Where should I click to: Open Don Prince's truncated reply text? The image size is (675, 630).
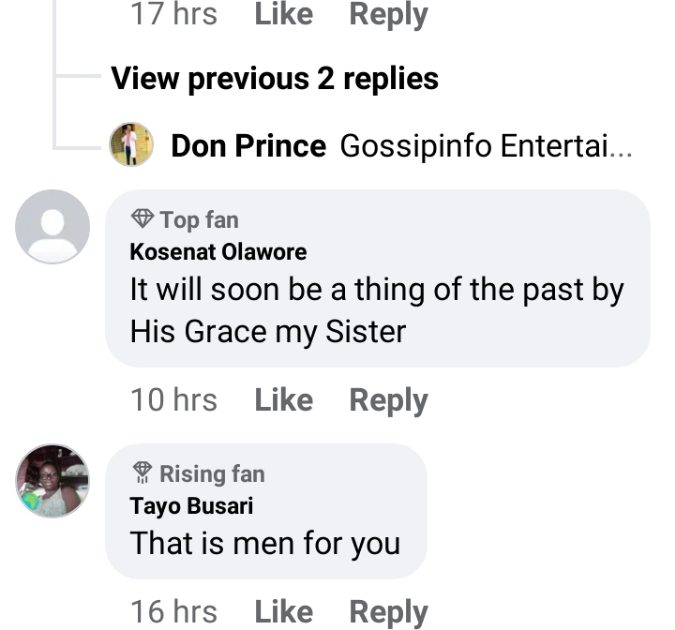(x=486, y=146)
